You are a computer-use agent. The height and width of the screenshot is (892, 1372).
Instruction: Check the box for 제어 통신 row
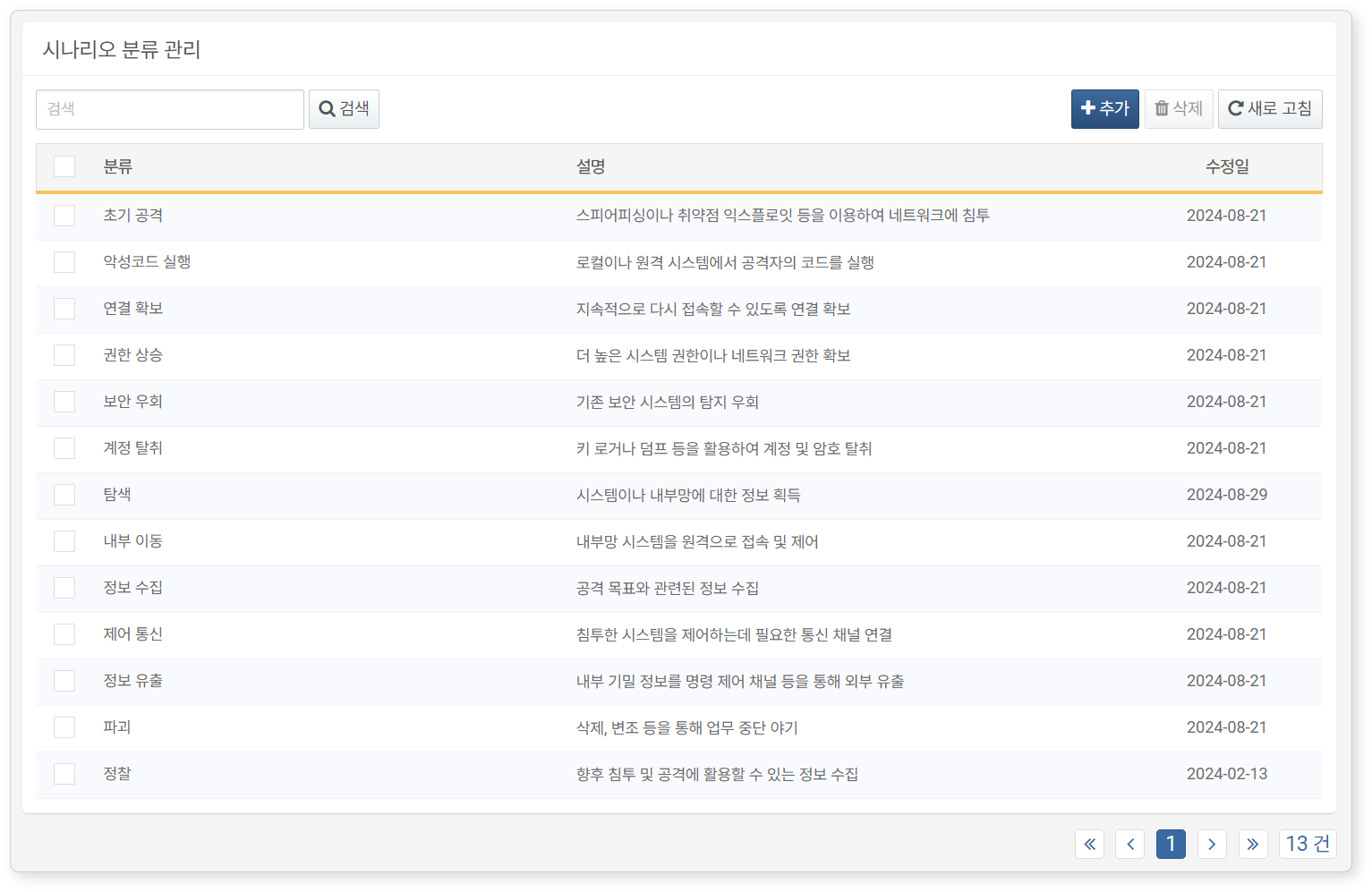(x=64, y=634)
